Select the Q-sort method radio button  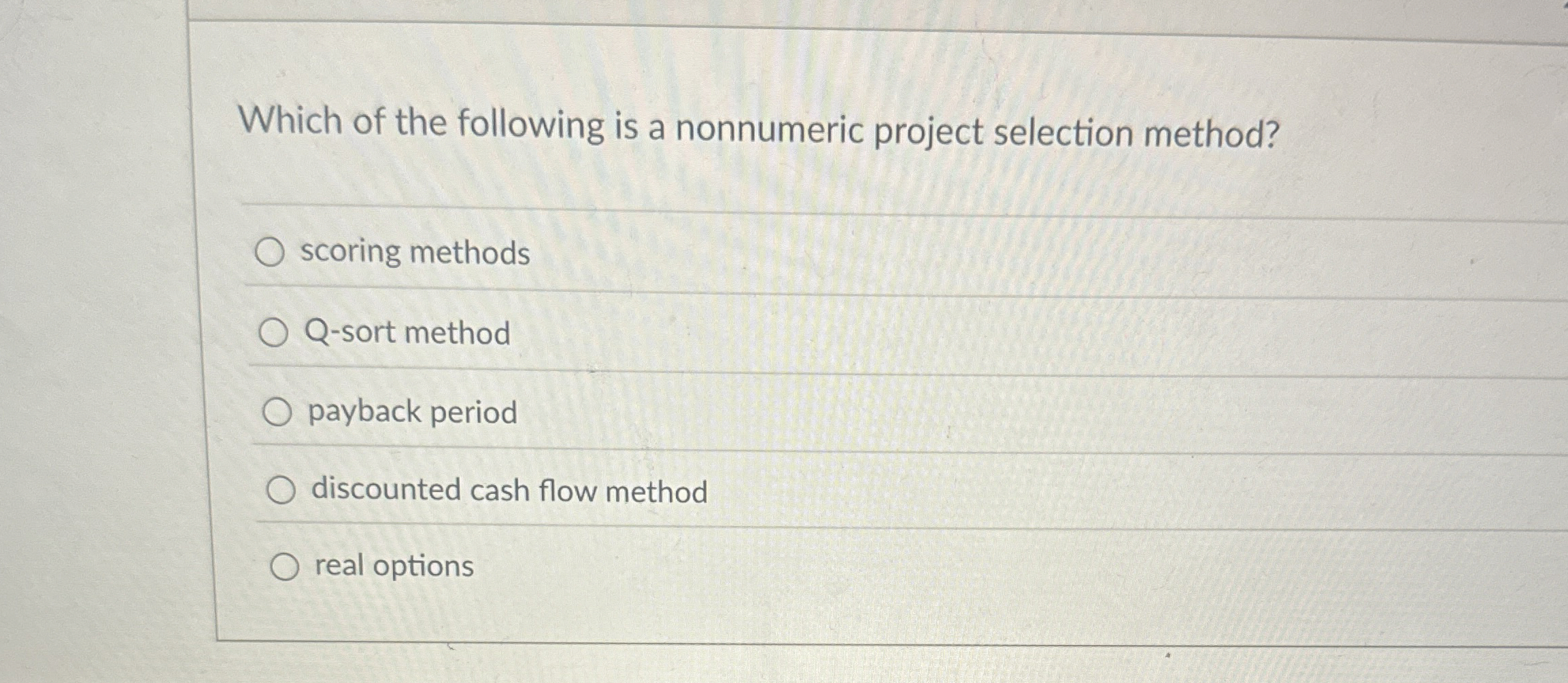[x=276, y=333]
